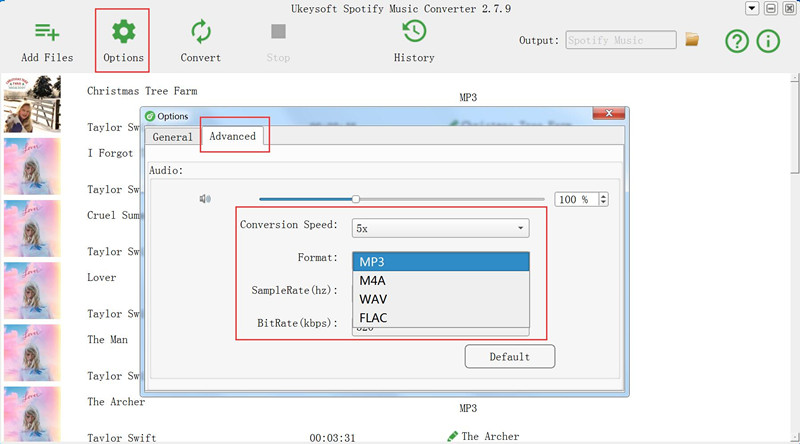Click the volume speaker icon
The image size is (800, 444).
tap(205, 199)
